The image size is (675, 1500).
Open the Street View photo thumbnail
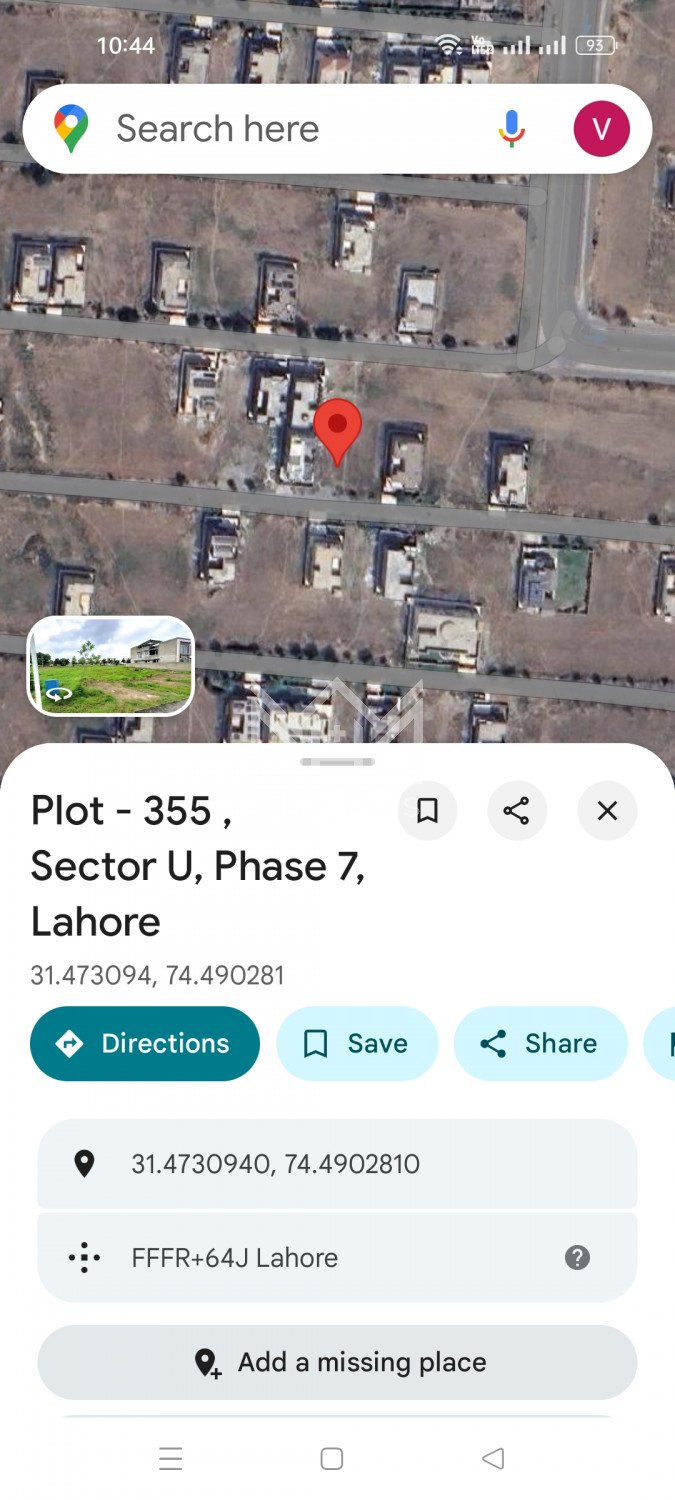(x=111, y=666)
